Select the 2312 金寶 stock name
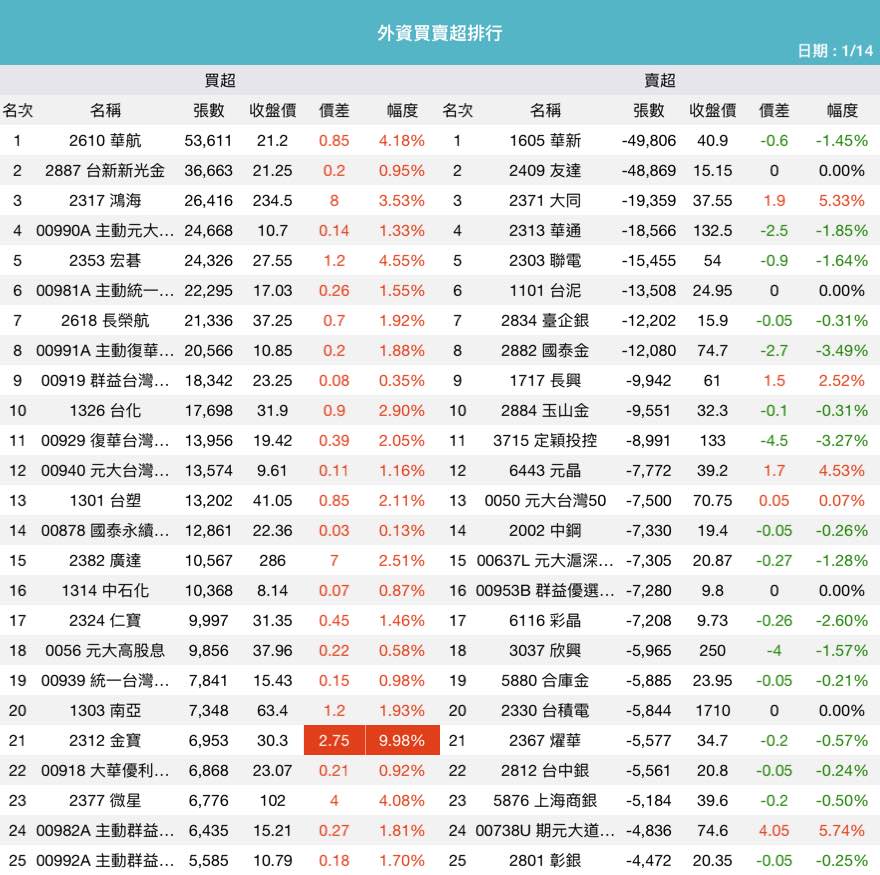Viewport: 880px width, 875px height. 105,740
